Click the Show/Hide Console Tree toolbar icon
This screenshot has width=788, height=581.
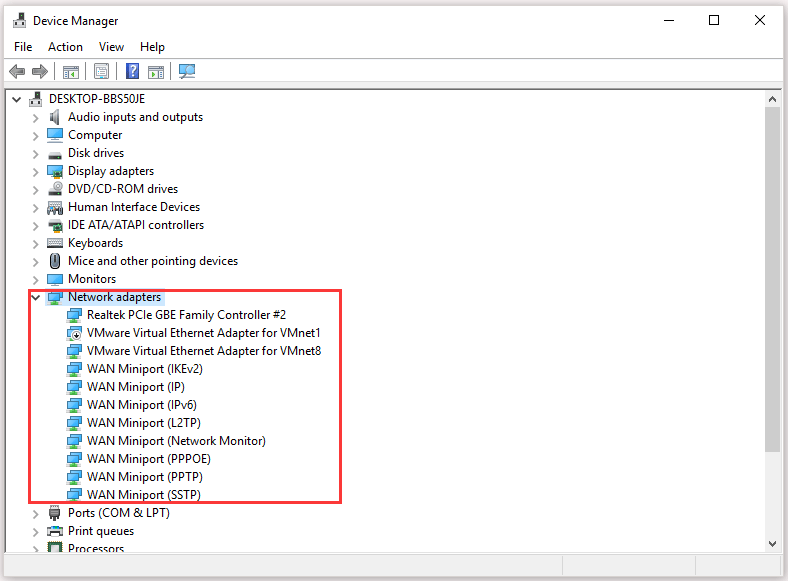(71, 72)
